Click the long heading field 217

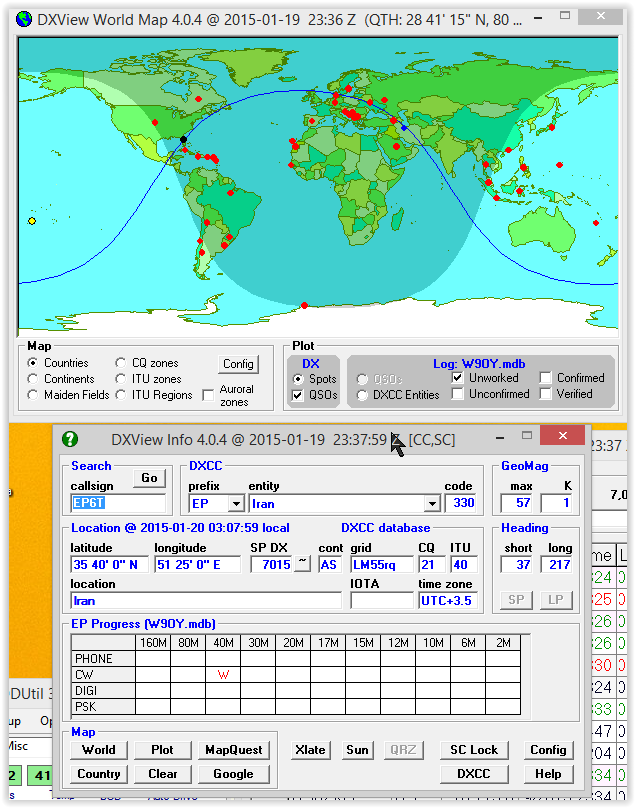[557, 564]
